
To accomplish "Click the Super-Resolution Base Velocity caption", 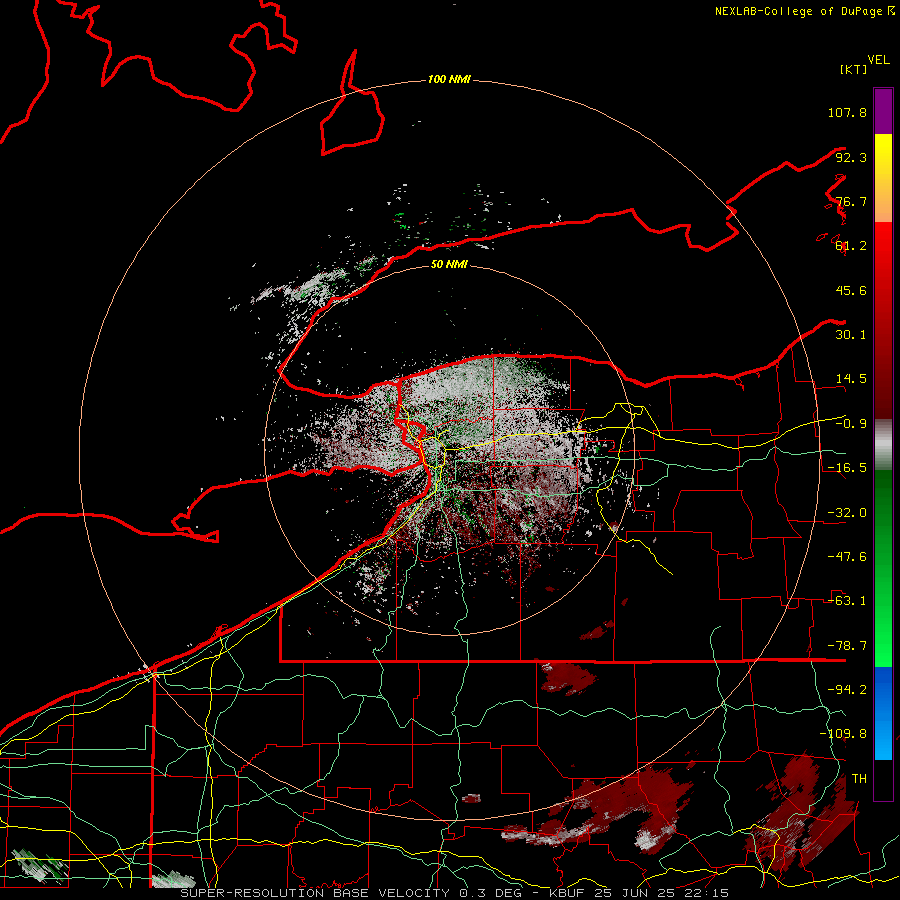I will [455, 893].
